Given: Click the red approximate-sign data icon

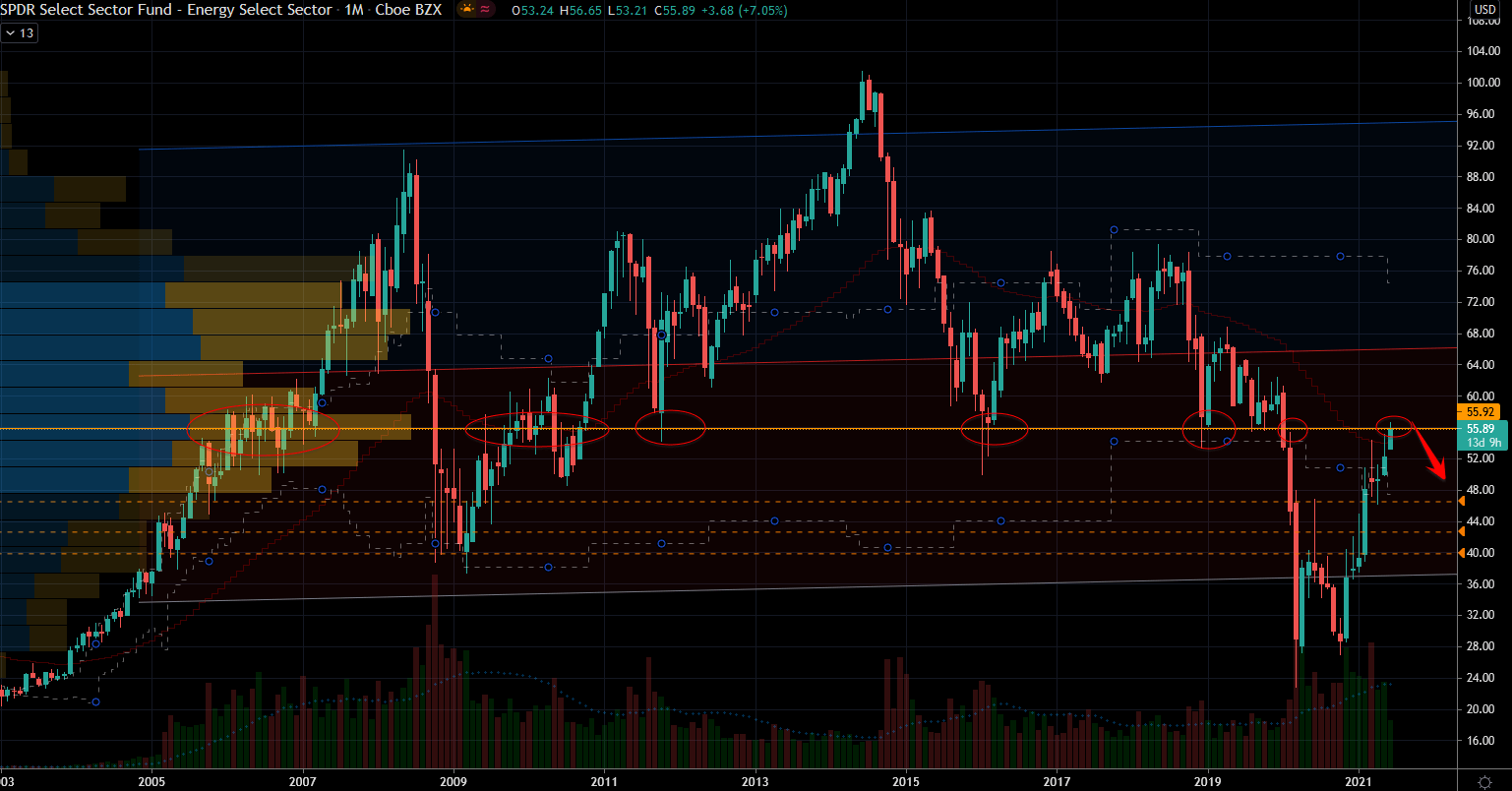Looking at the screenshot, I should (486, 10).
